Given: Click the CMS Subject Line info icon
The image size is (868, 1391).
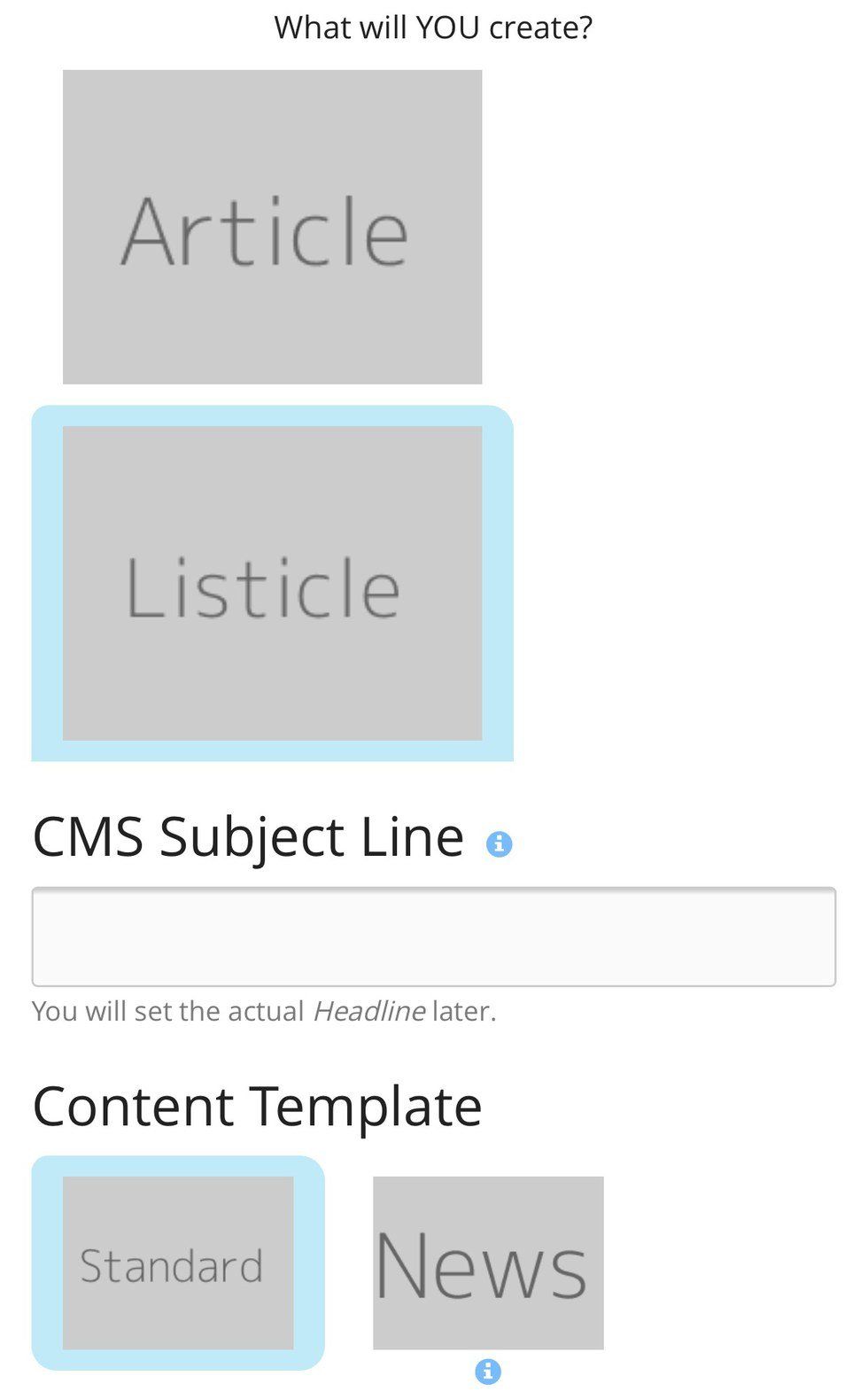Looking at the screenshot, I should point(499,843).
